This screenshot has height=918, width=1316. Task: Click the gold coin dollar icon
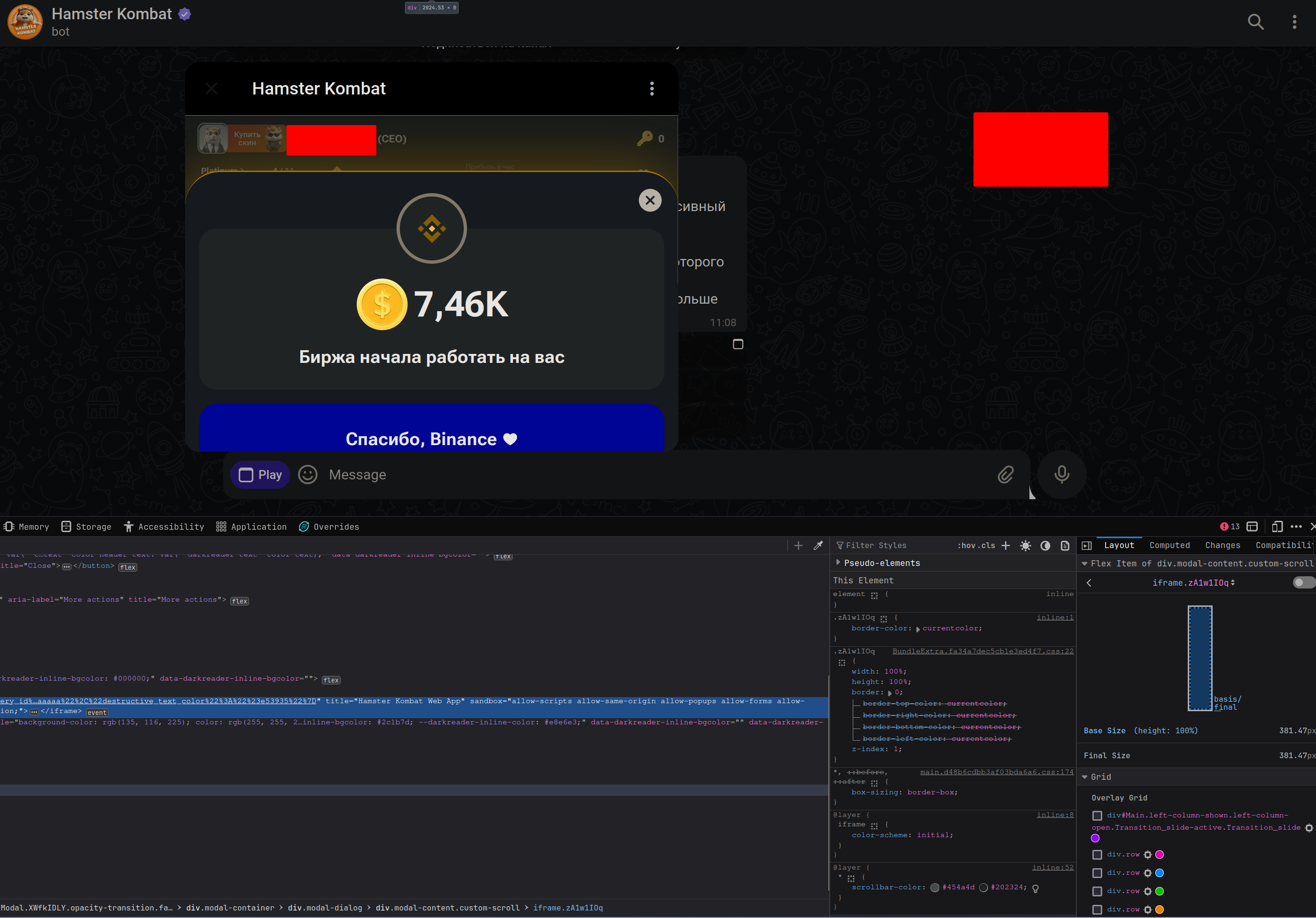(x=382, y=305)
